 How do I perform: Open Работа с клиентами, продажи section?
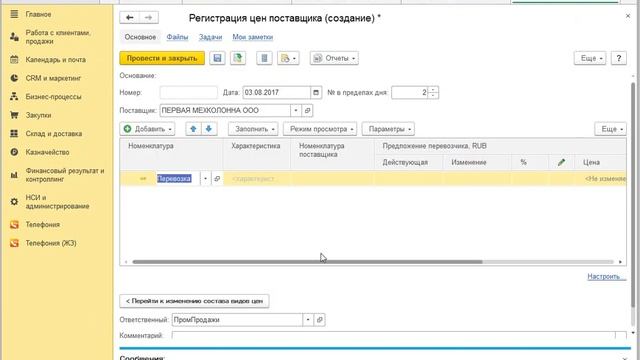coord(58,37)
